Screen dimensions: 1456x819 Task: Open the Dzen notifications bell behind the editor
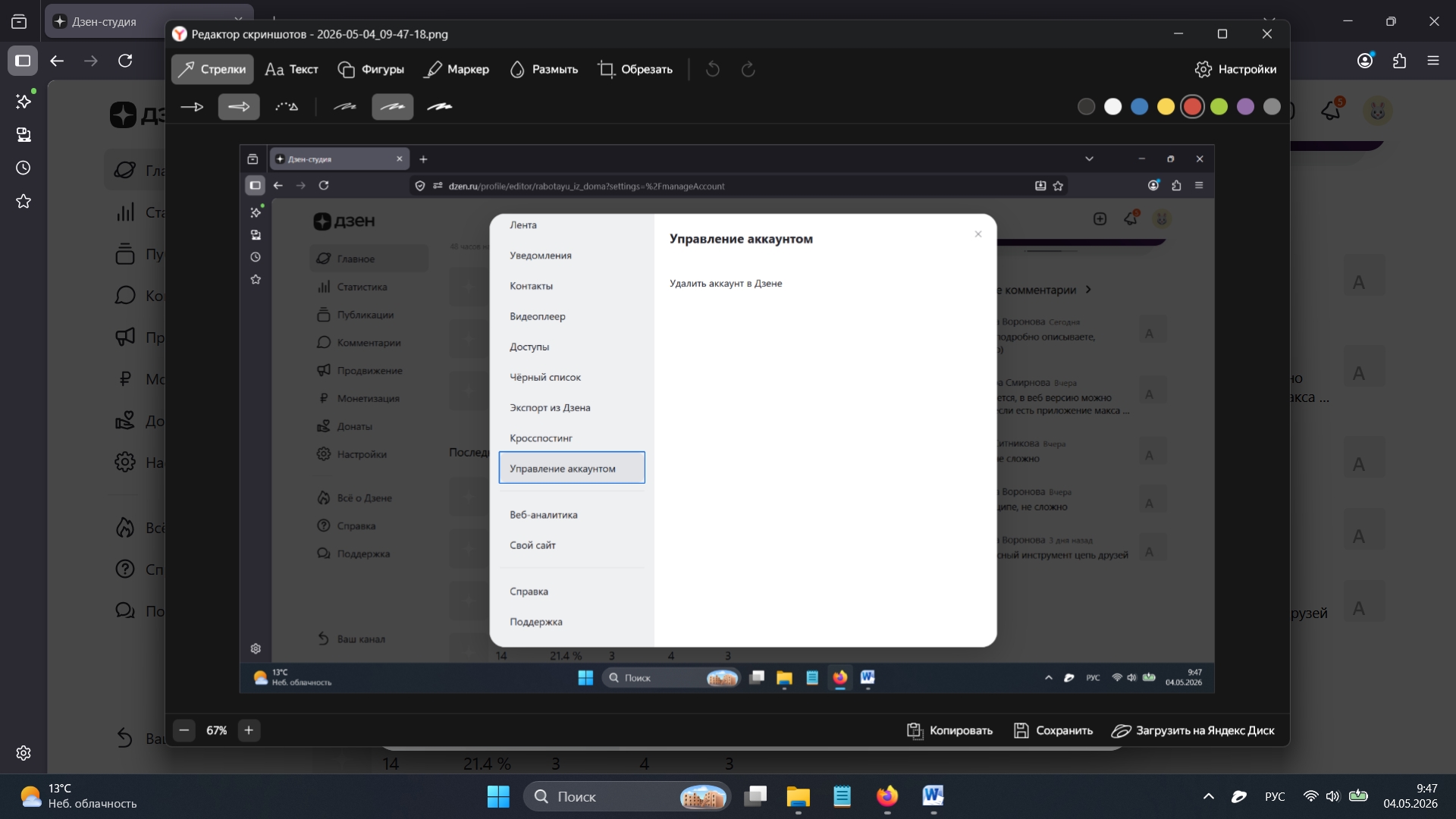click(x=1332, y=111)
